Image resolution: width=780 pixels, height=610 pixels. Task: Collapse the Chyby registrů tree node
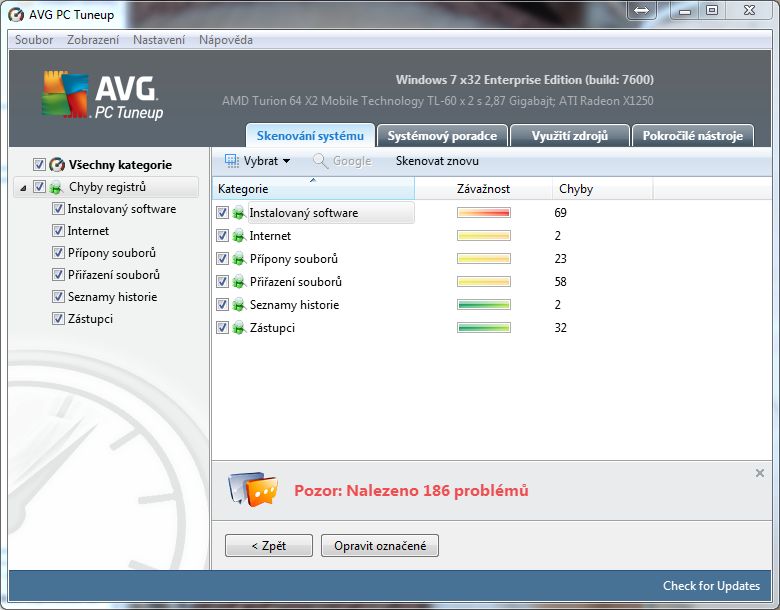click(23, 188)
